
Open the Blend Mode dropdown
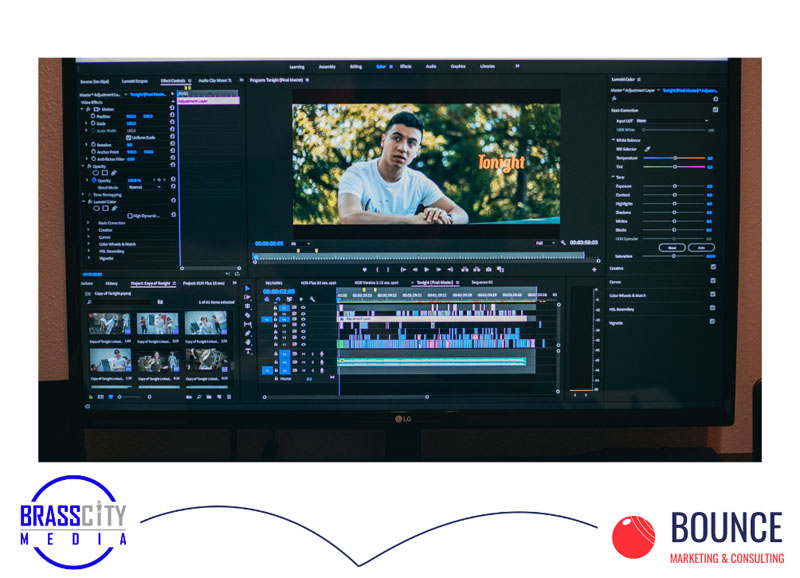pyautogui.click(x=145, y=187)
